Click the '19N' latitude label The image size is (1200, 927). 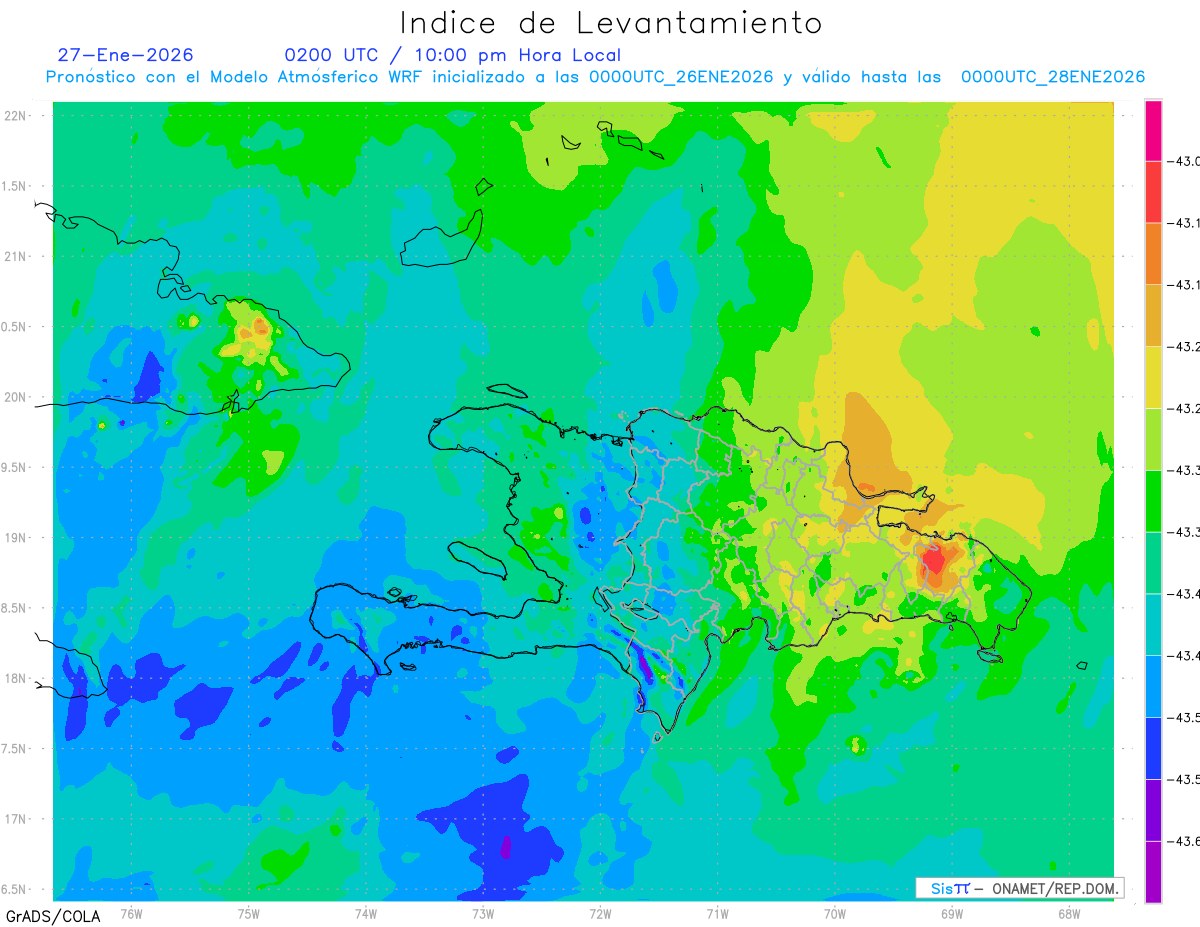tap(17, 538)
